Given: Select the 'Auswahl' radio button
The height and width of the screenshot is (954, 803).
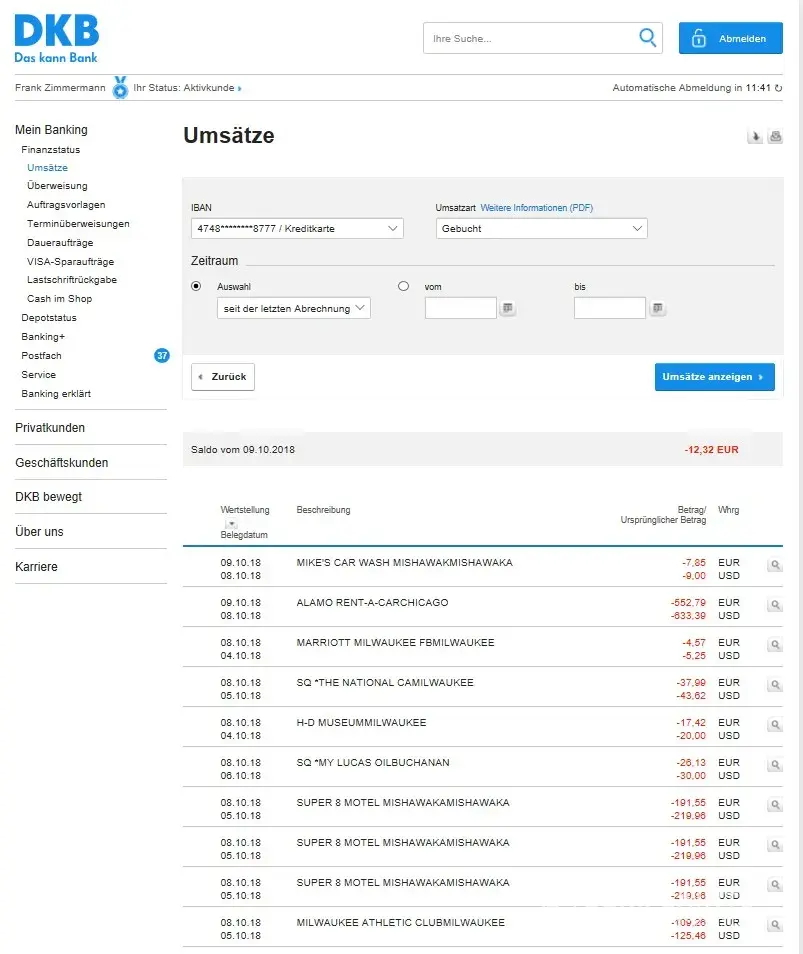Looking at the screenshot, I should click(x=196, y=286).
